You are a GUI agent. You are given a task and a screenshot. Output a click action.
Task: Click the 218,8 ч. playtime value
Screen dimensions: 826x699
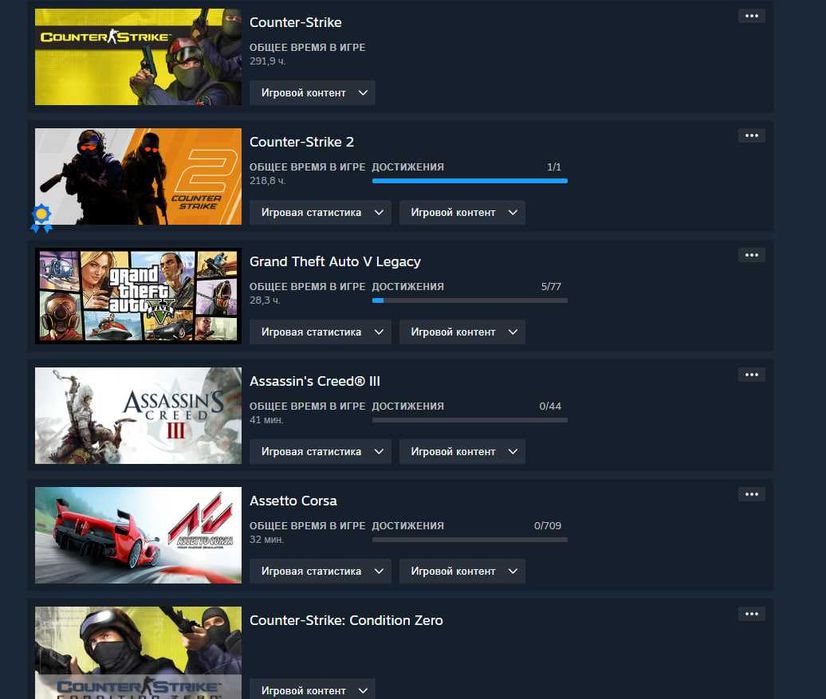268,181
